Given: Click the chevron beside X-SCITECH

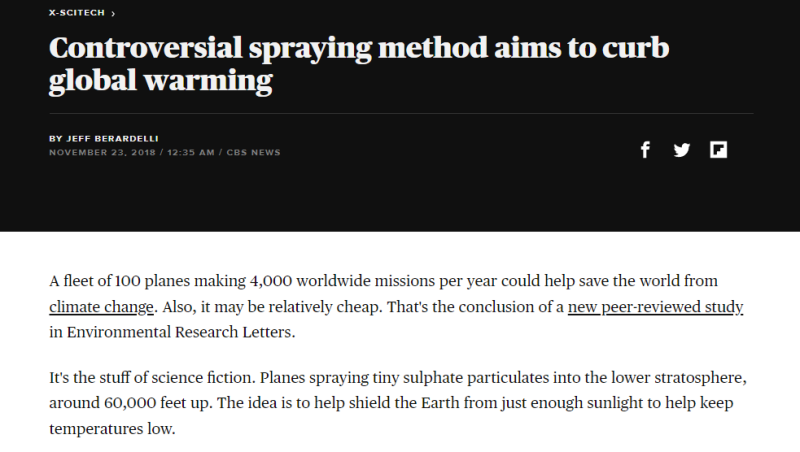Looking at the screenshot, I should (x=113, y=13).
